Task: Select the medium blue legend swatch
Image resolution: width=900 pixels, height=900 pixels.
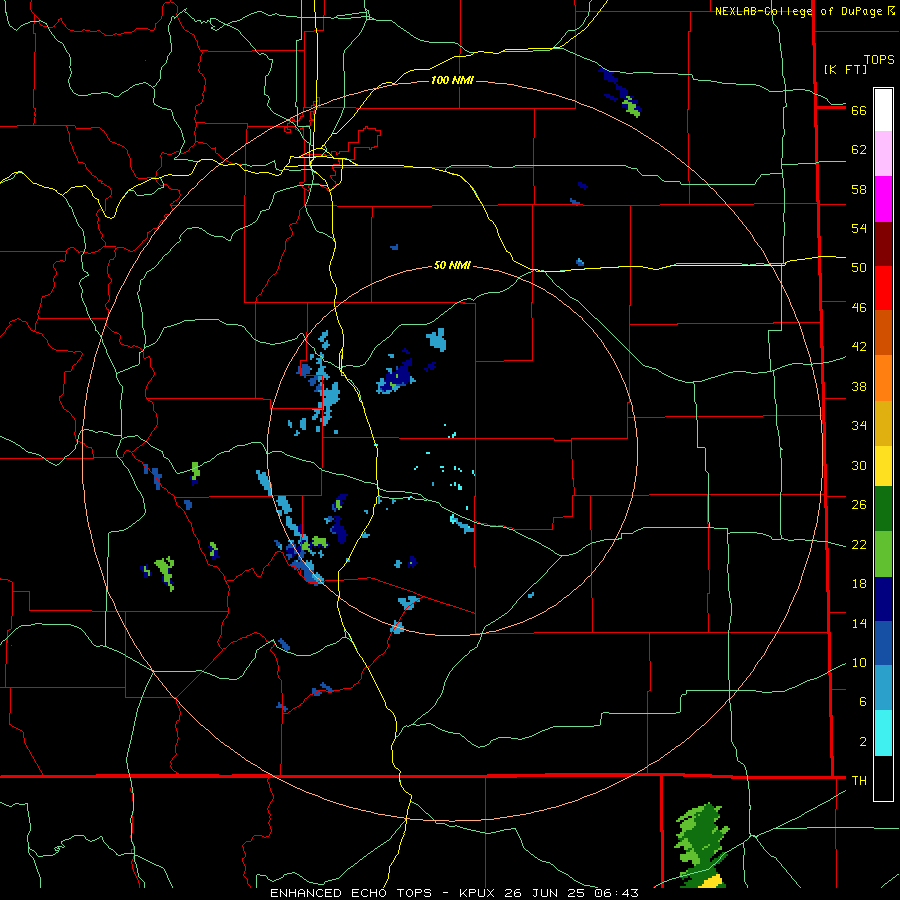Action: click(x=883, y=643)
